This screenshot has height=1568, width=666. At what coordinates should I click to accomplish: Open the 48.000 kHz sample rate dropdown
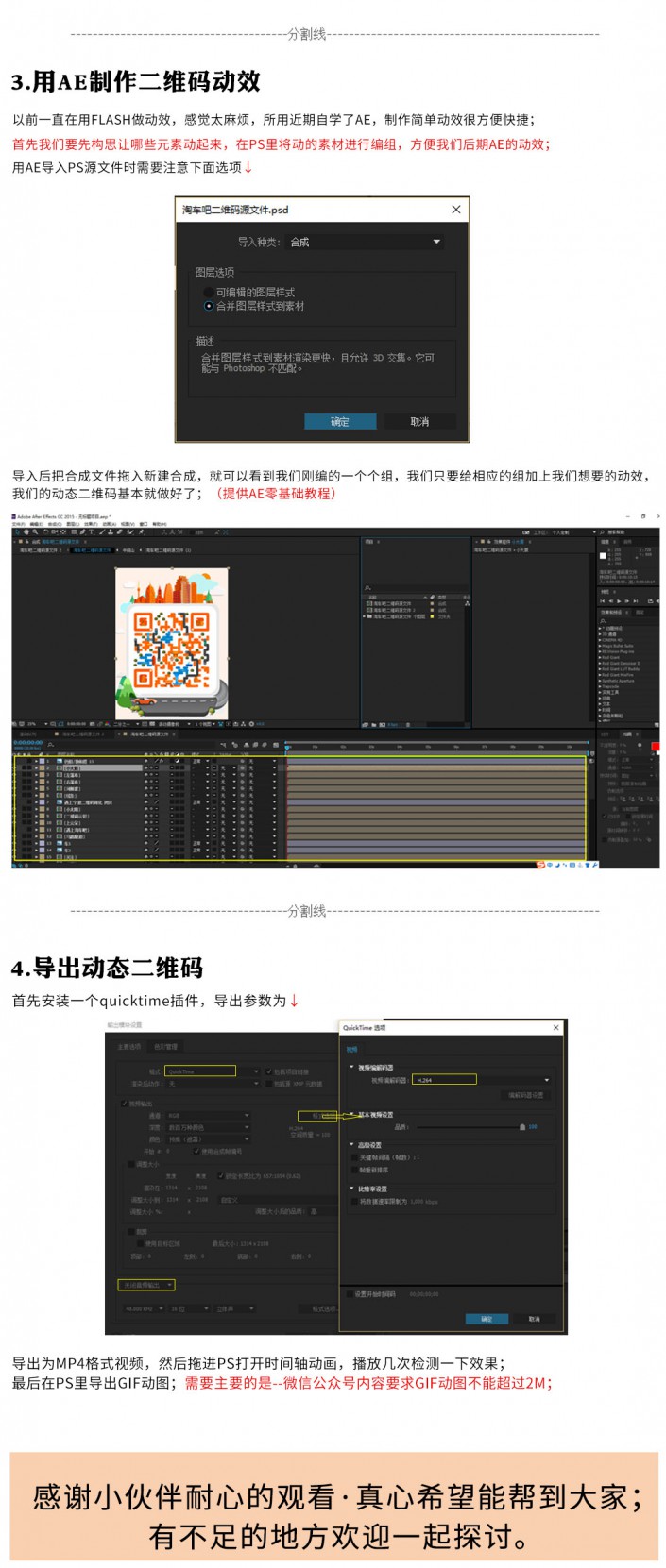145,1309
